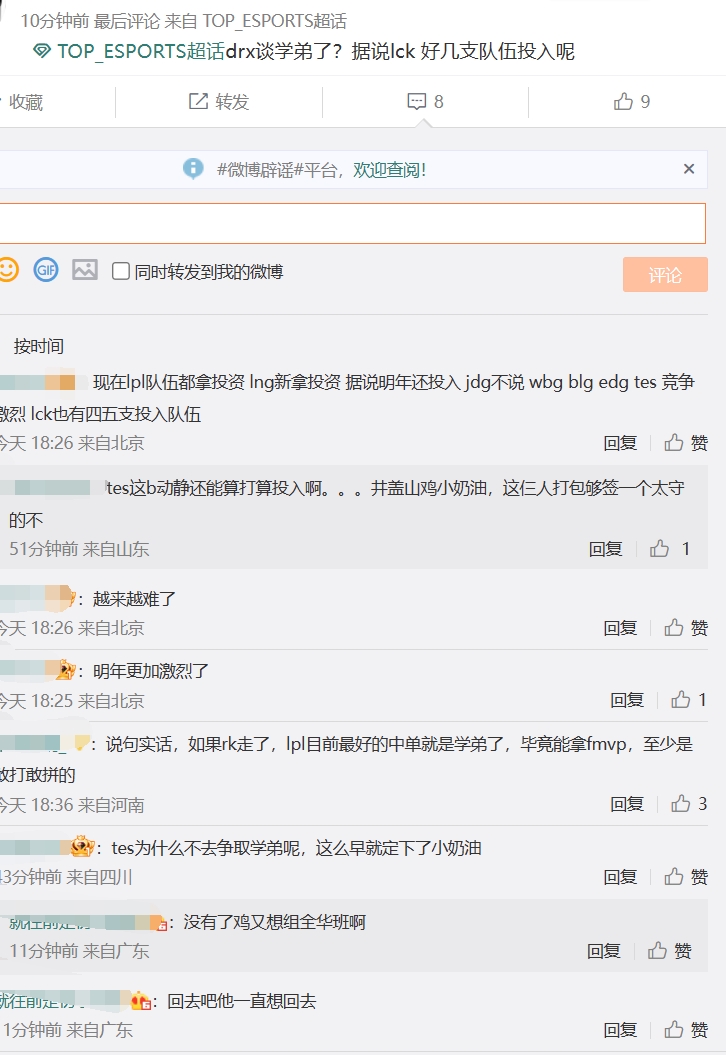Click the timestamp 今天 18:36 来自河南
The image size is (726, 1055).
tap(71, 805)
